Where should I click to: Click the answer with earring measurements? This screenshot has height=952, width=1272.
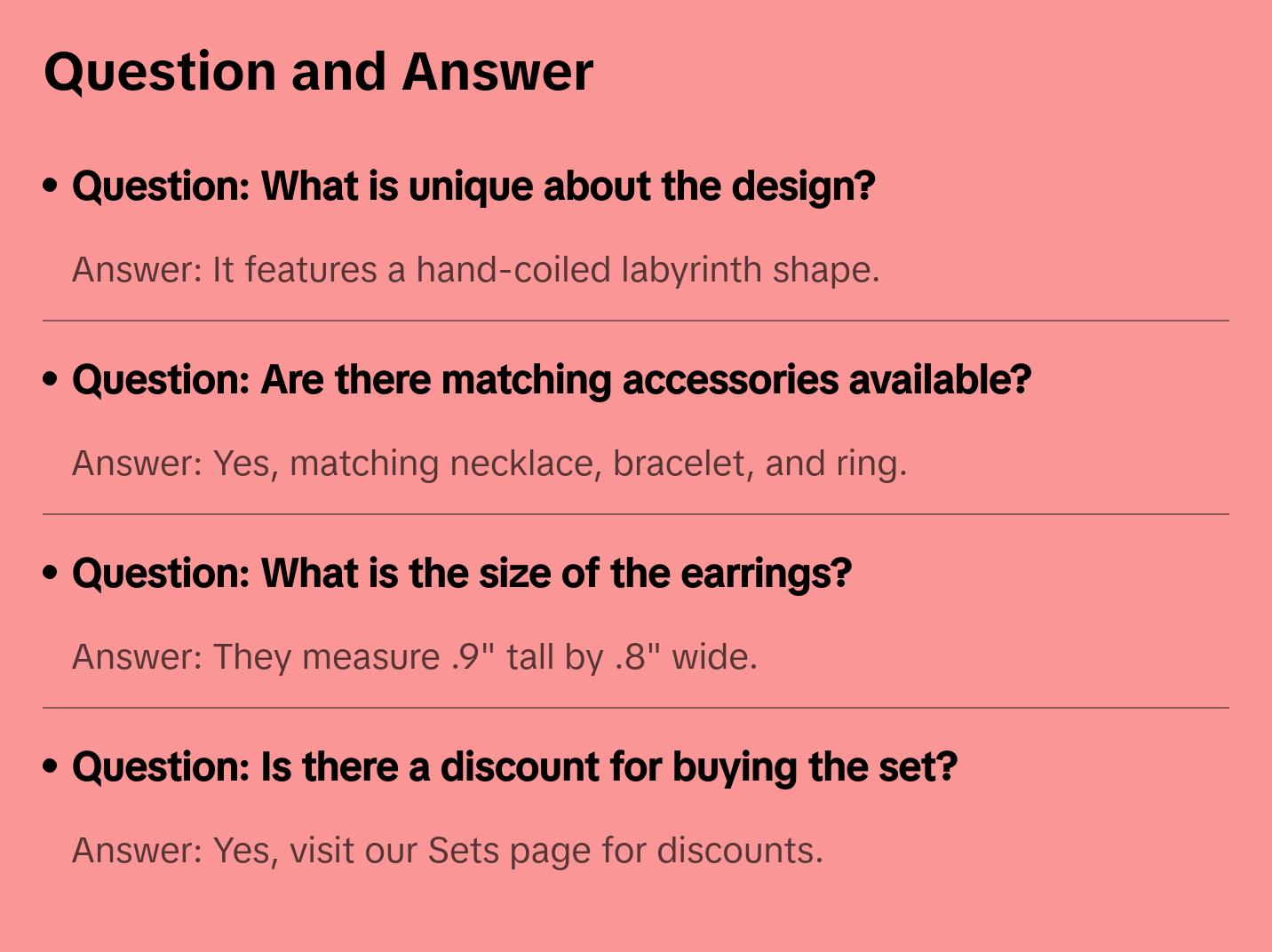414,657
